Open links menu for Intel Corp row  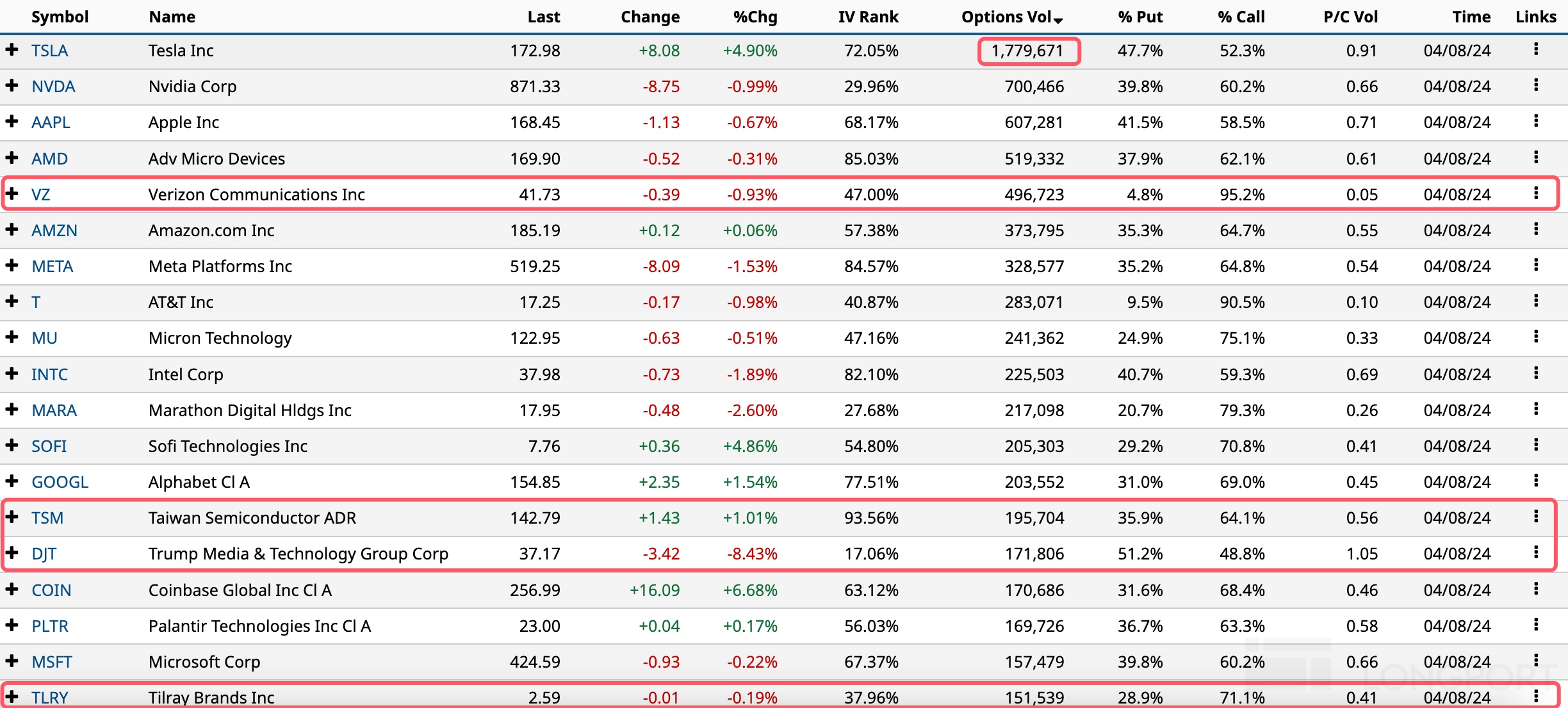coord(1536,373)
